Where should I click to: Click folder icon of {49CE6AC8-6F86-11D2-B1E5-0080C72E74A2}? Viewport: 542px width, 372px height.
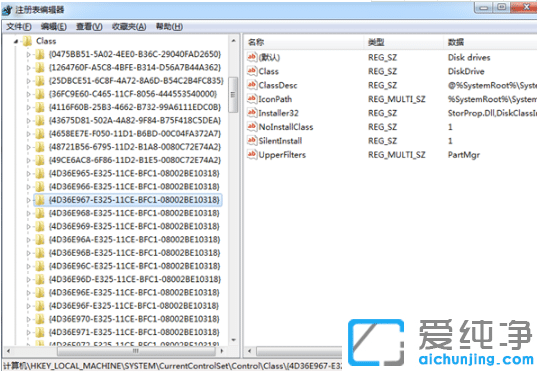(x=40, y=160)
